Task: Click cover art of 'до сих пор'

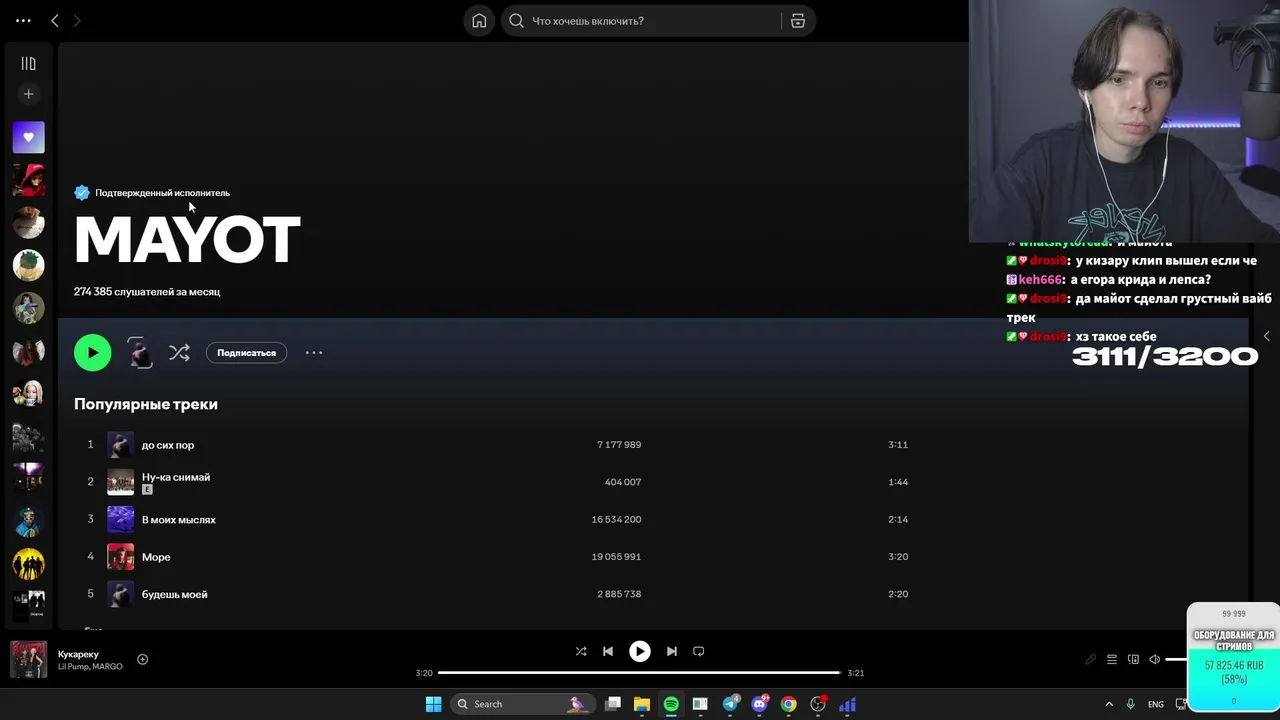Action: 120,445
